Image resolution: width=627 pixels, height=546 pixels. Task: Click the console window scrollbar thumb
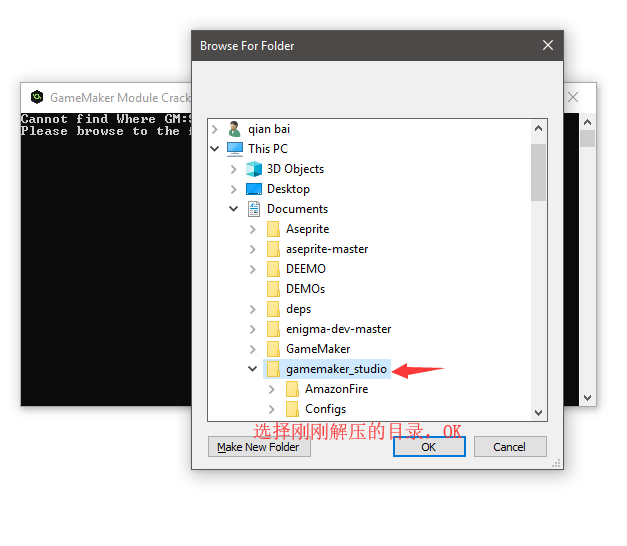point(587,139)
